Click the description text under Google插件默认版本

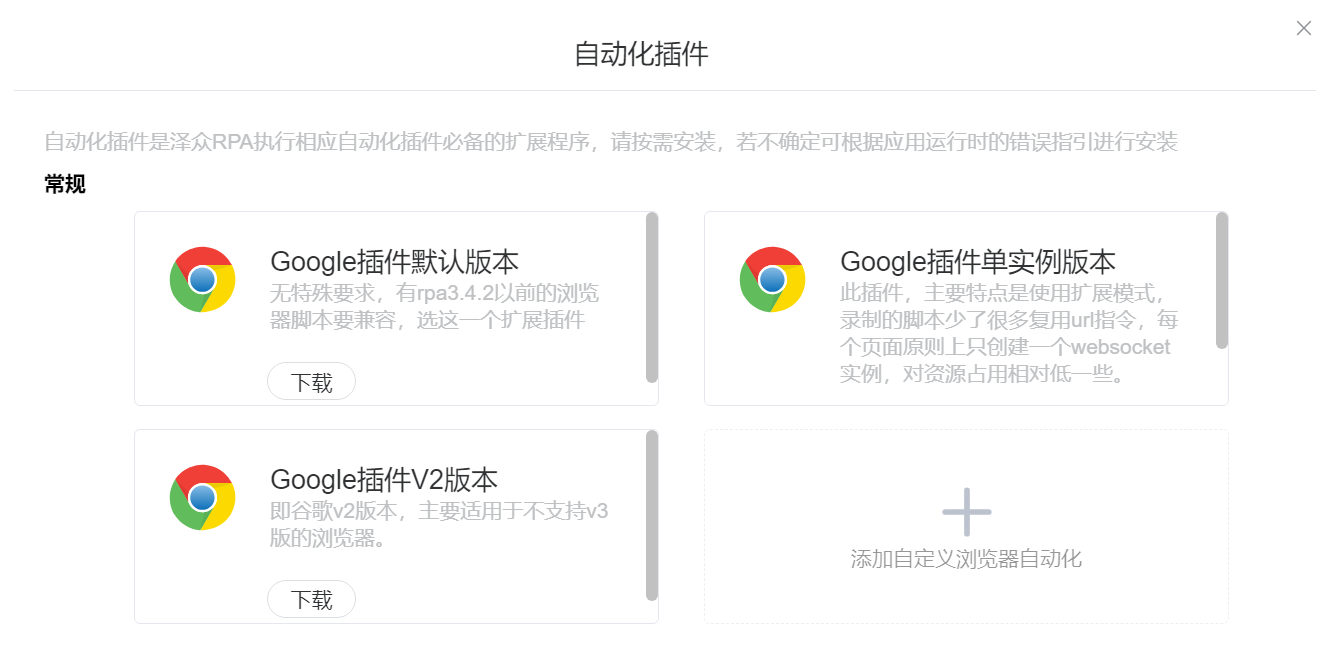tap(434, 307)
